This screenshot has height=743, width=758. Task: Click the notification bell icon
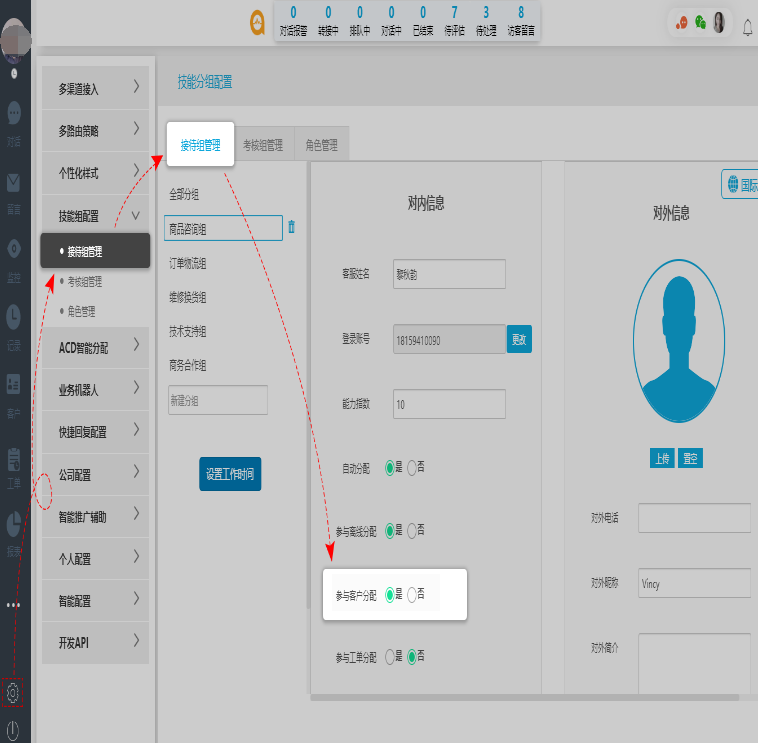tap(747, 28)
